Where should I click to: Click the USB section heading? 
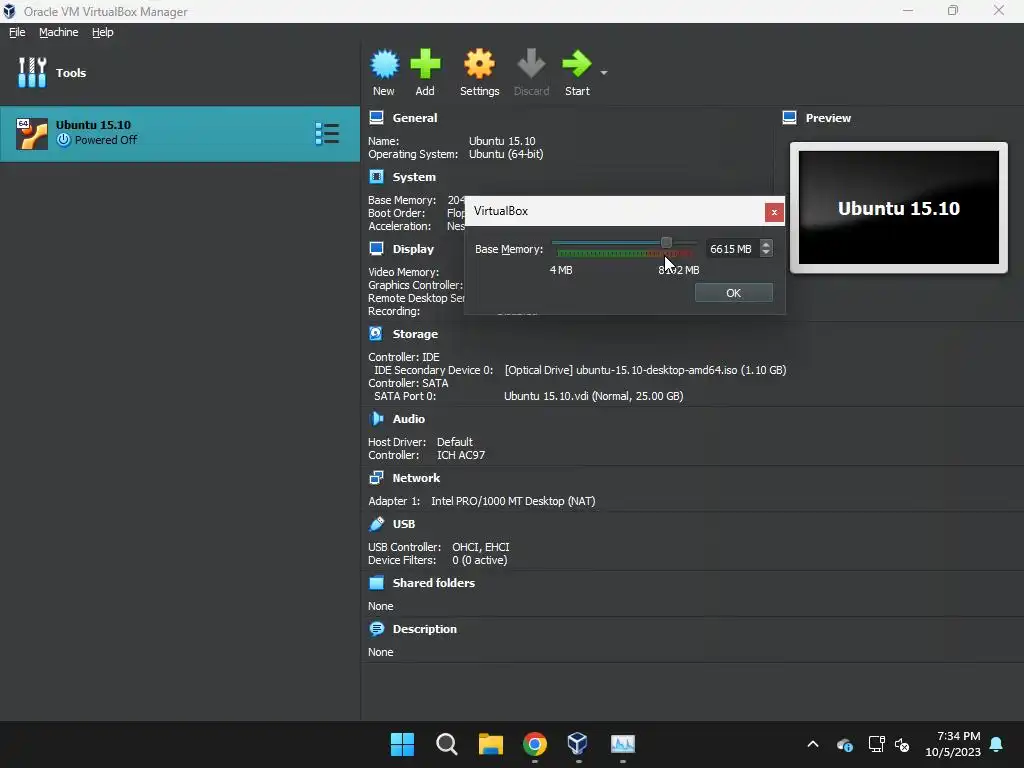[x=404, y=524]
